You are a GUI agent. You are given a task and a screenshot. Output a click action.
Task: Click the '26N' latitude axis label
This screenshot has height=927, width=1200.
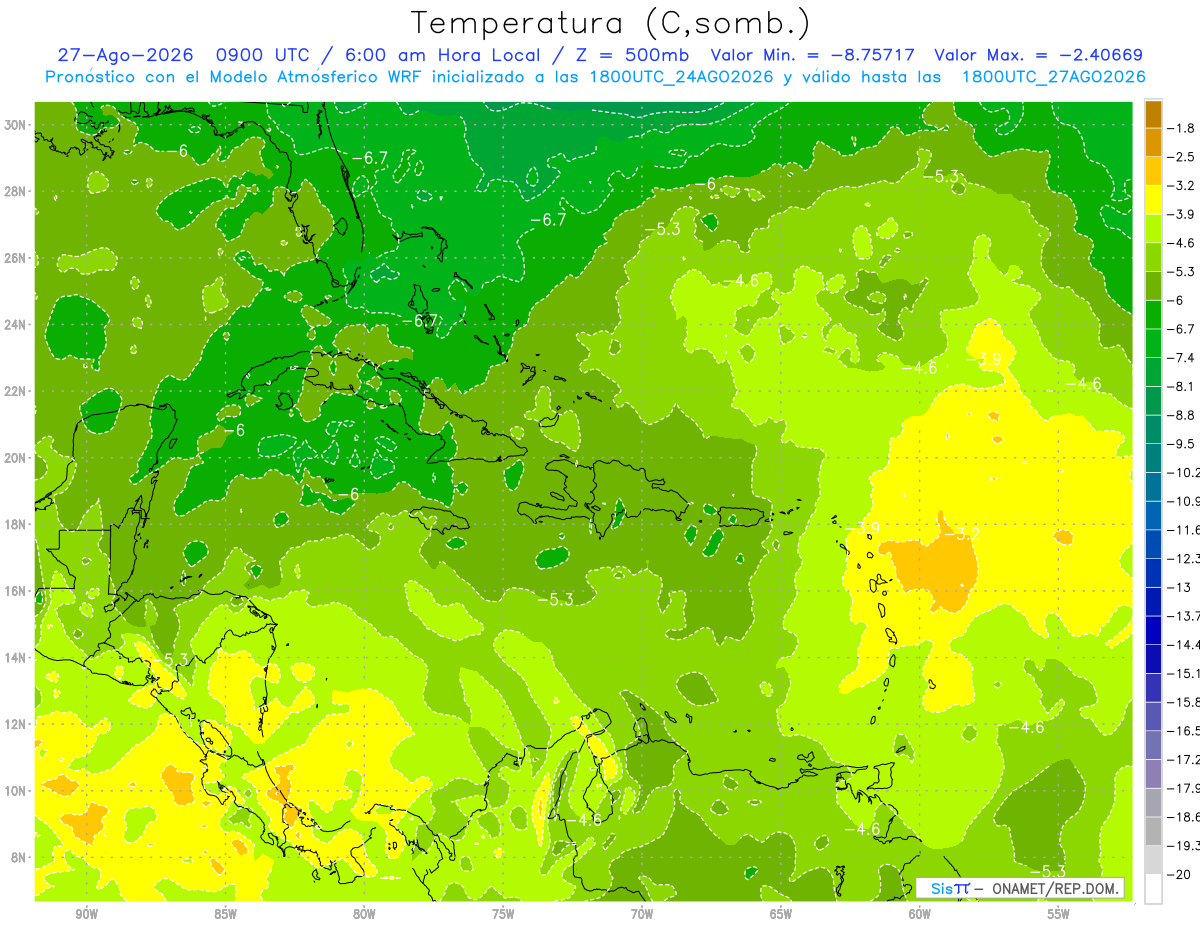[x=17, y=258]
